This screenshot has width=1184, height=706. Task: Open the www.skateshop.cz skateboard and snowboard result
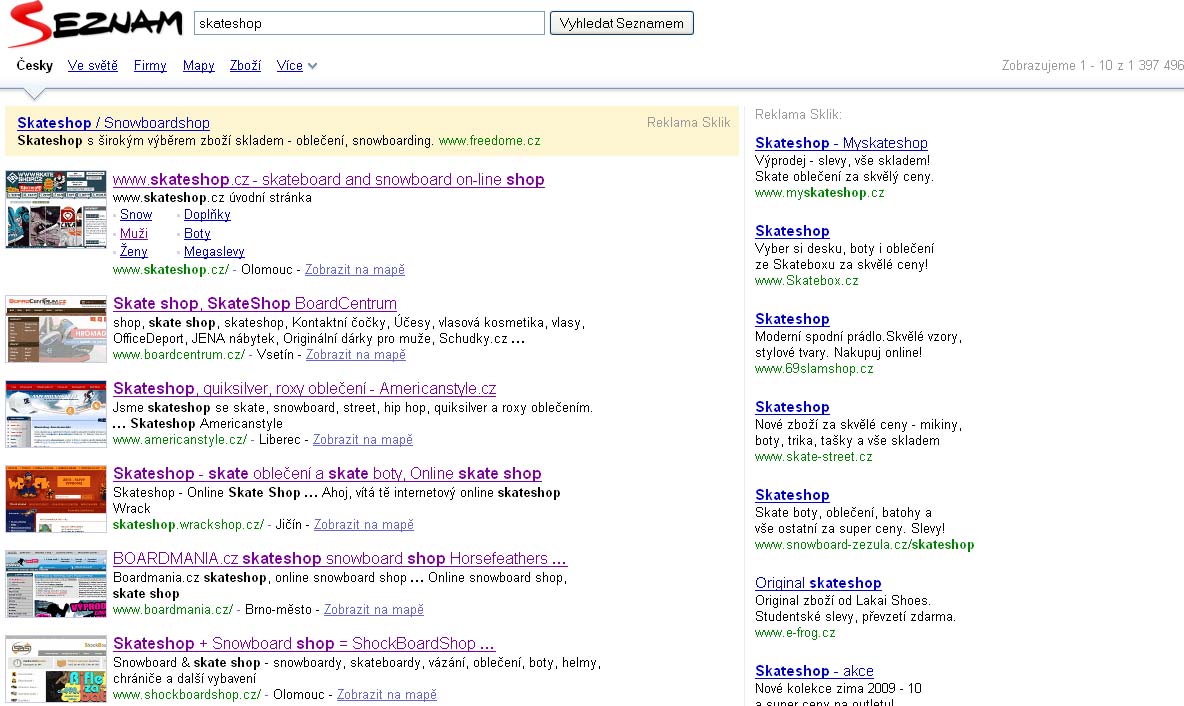(328, 180)
